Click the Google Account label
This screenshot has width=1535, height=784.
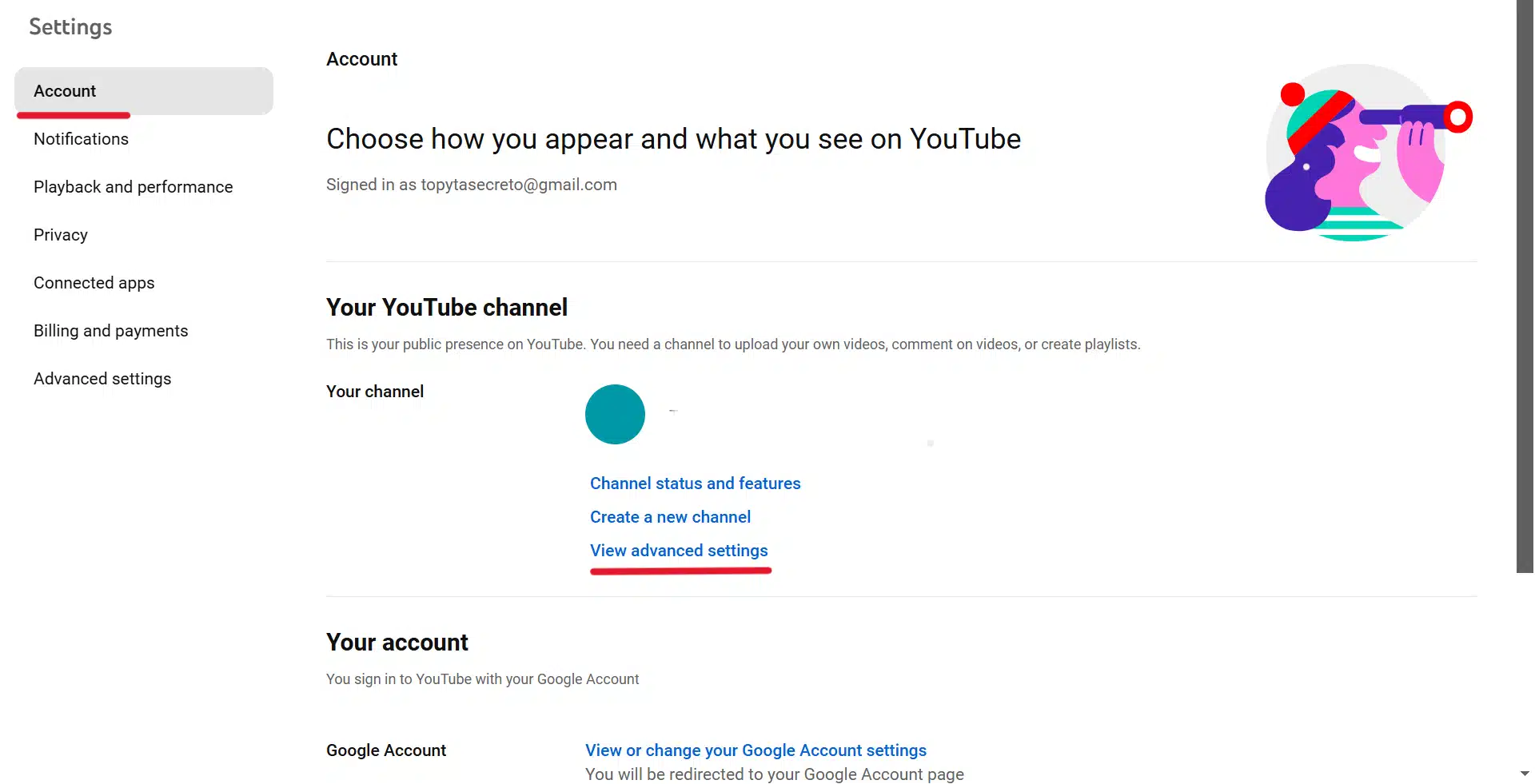tap(386, 750)
